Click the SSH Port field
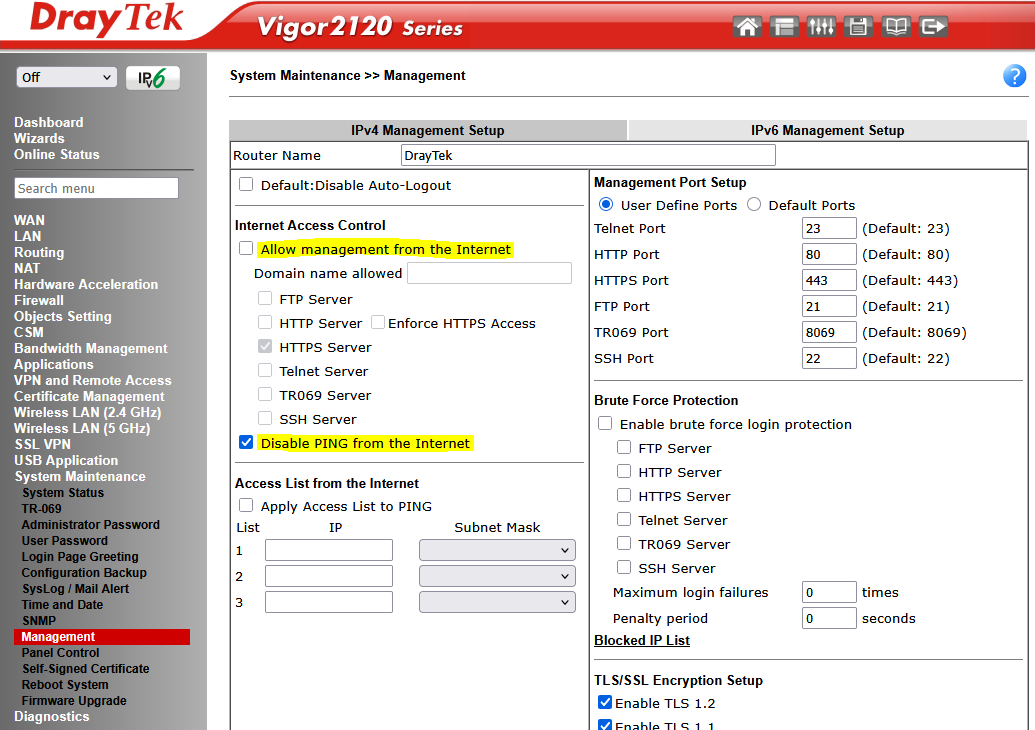1035x730 pixels. click(x=829, y=358)
